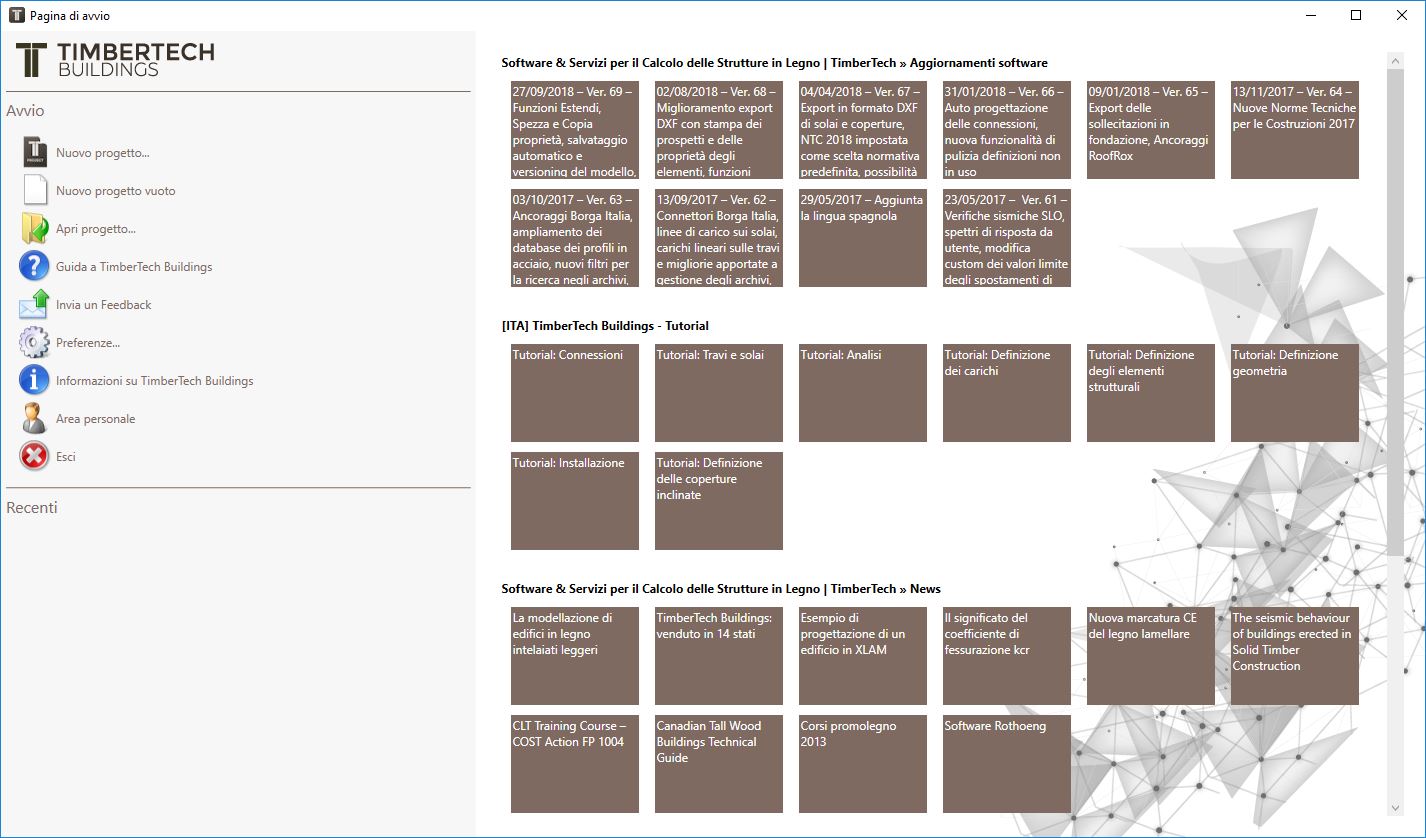Click the blank page Nuovo progetto vuoto icon
Screen dimensions: 1426x838
coord(35,191)
